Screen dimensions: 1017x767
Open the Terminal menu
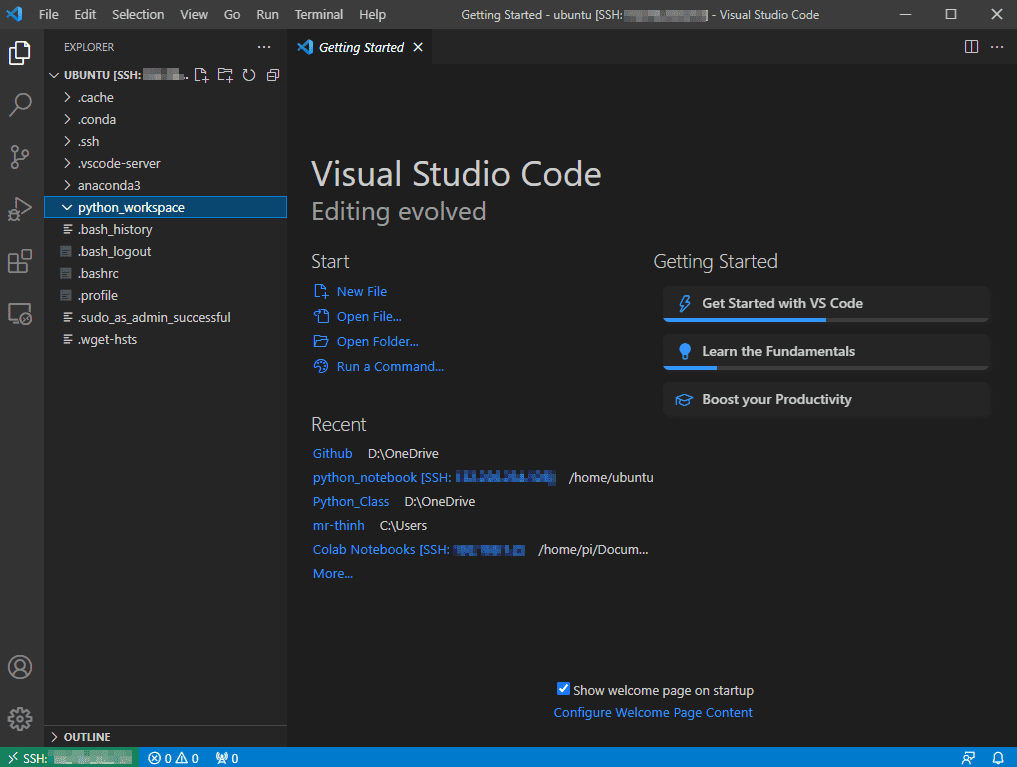[318, 14]
